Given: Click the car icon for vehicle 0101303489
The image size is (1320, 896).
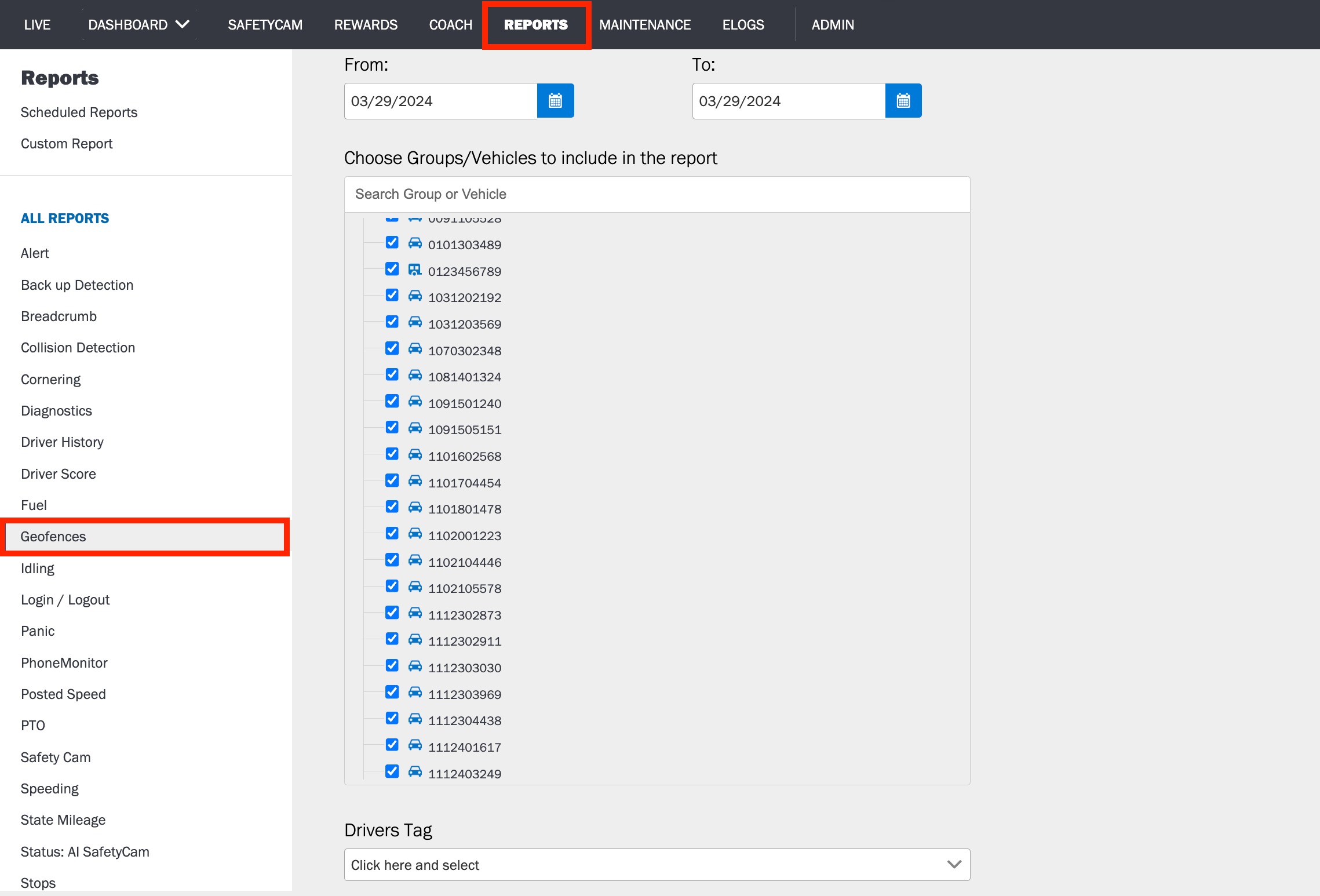Looking at the screenshot, I should [415, 243].
